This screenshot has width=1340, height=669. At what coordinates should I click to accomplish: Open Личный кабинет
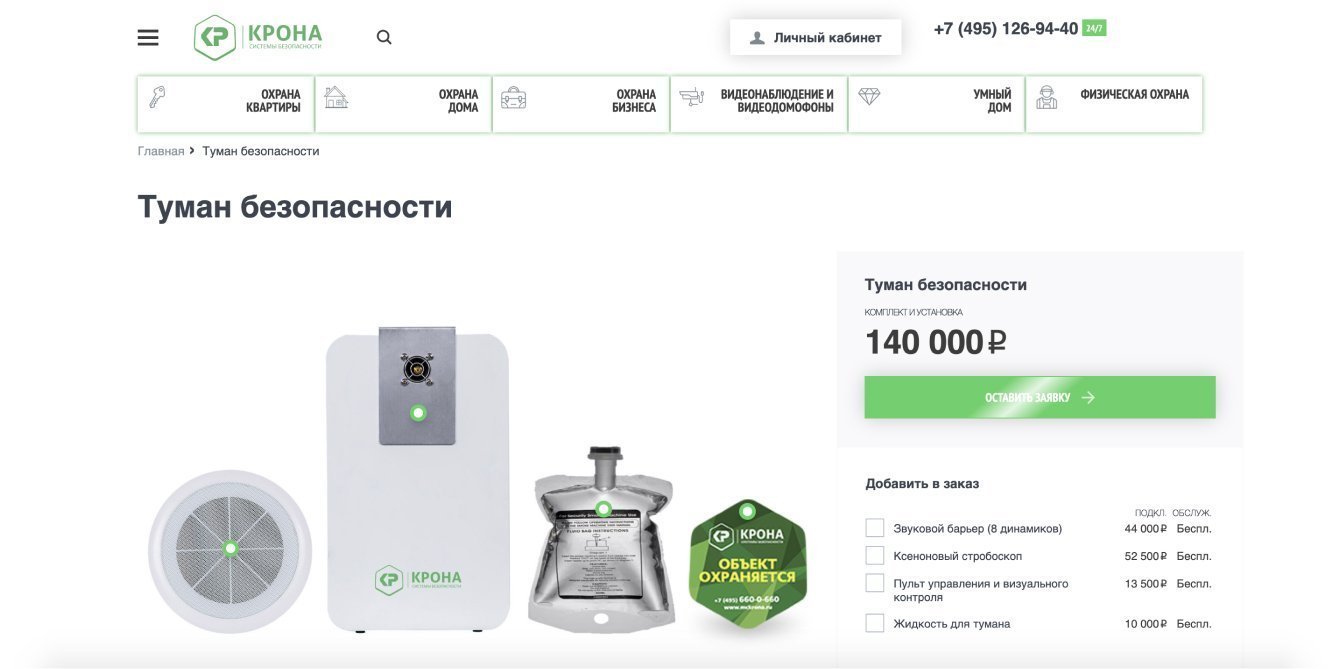pos(816,38)
